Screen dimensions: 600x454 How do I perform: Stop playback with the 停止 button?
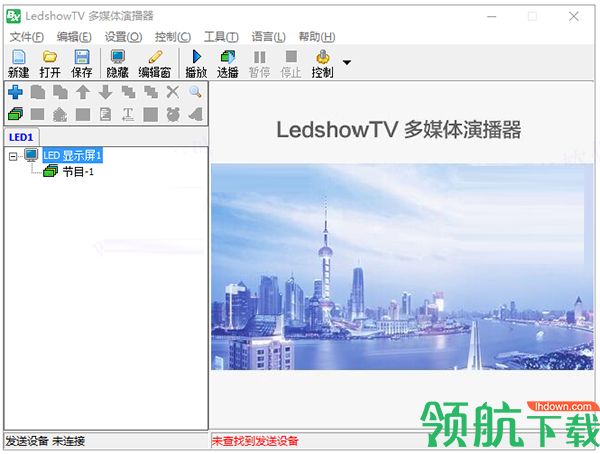point(291,64)
